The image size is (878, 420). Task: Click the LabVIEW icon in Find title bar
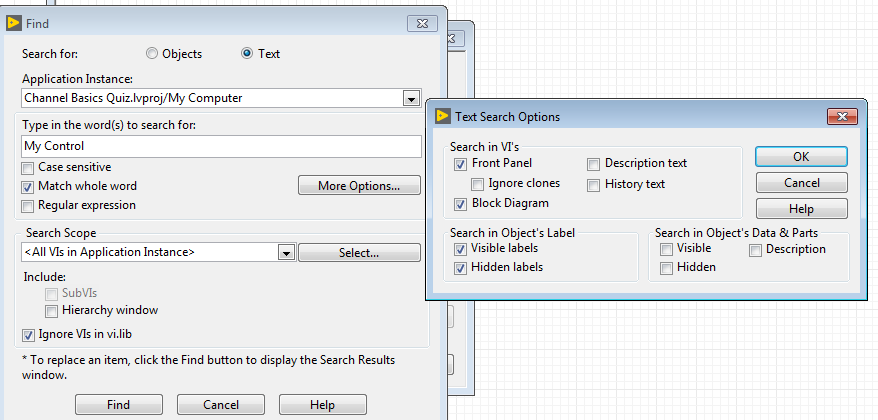pos(14,22)
